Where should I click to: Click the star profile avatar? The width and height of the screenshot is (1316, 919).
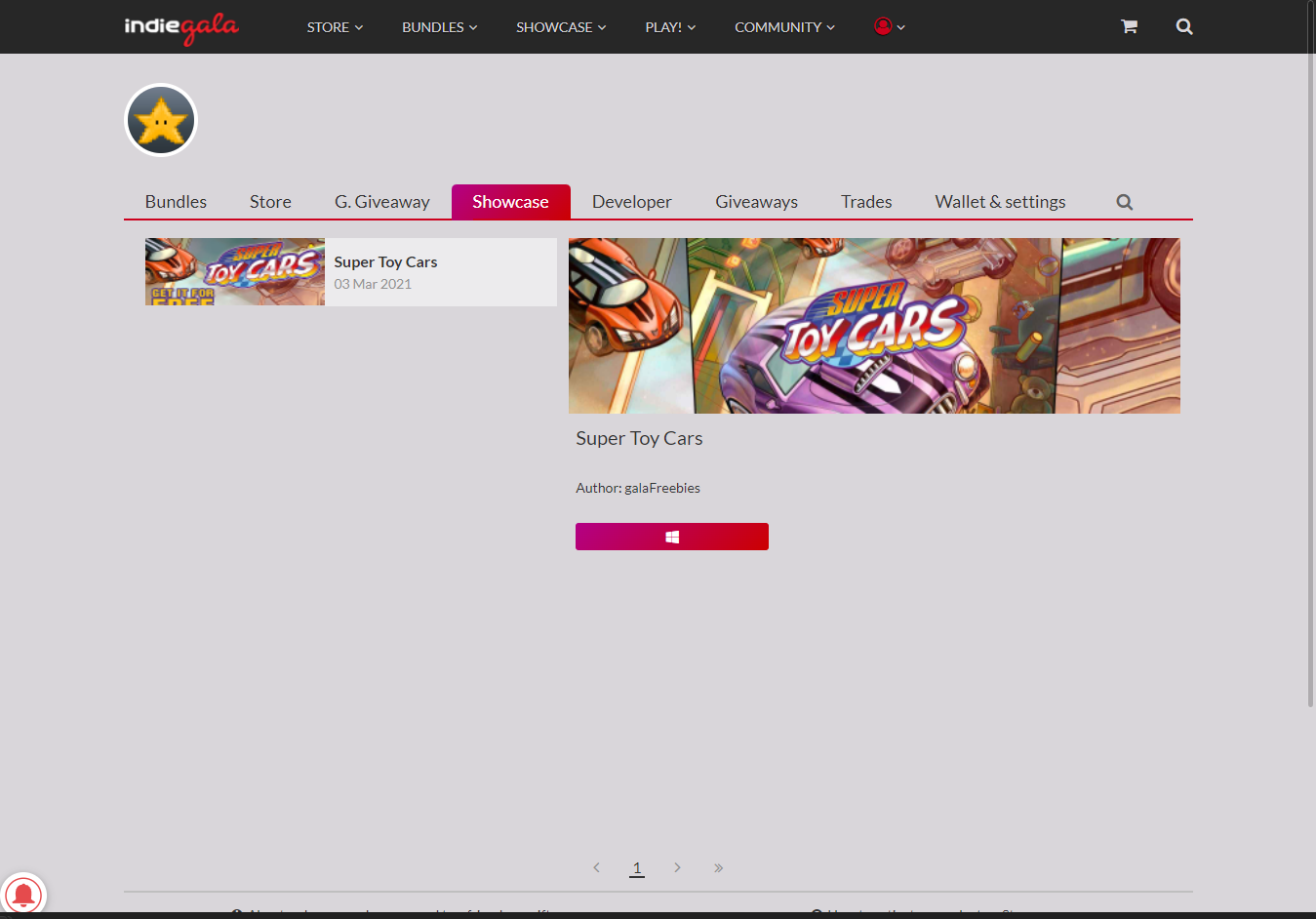pyautogui.click(x=161, y=120)
